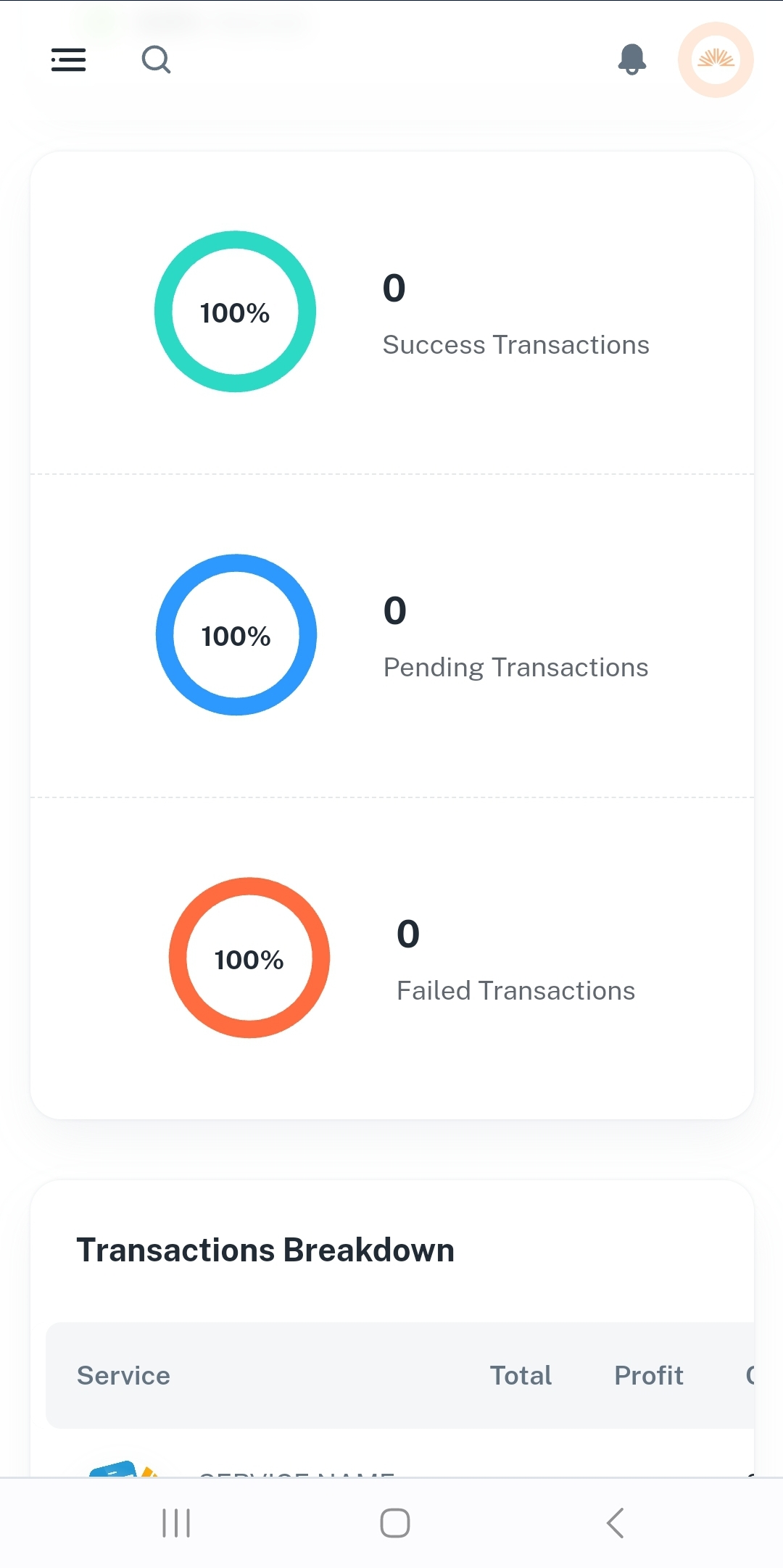
Task: Open the profile avatar menu
Action: pyautogui.click(x=716, y=59)
